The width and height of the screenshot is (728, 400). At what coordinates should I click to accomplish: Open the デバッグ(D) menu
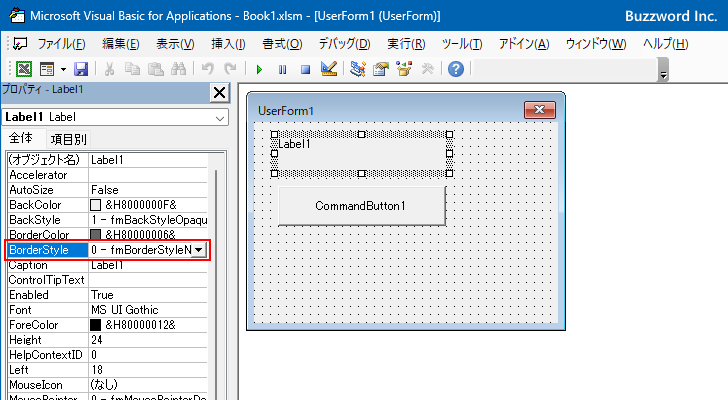coord(344,44)
